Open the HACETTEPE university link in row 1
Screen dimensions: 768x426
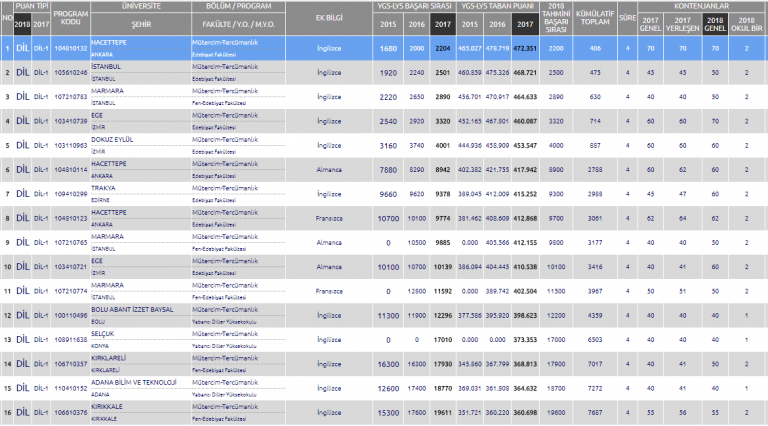(108, 43)
